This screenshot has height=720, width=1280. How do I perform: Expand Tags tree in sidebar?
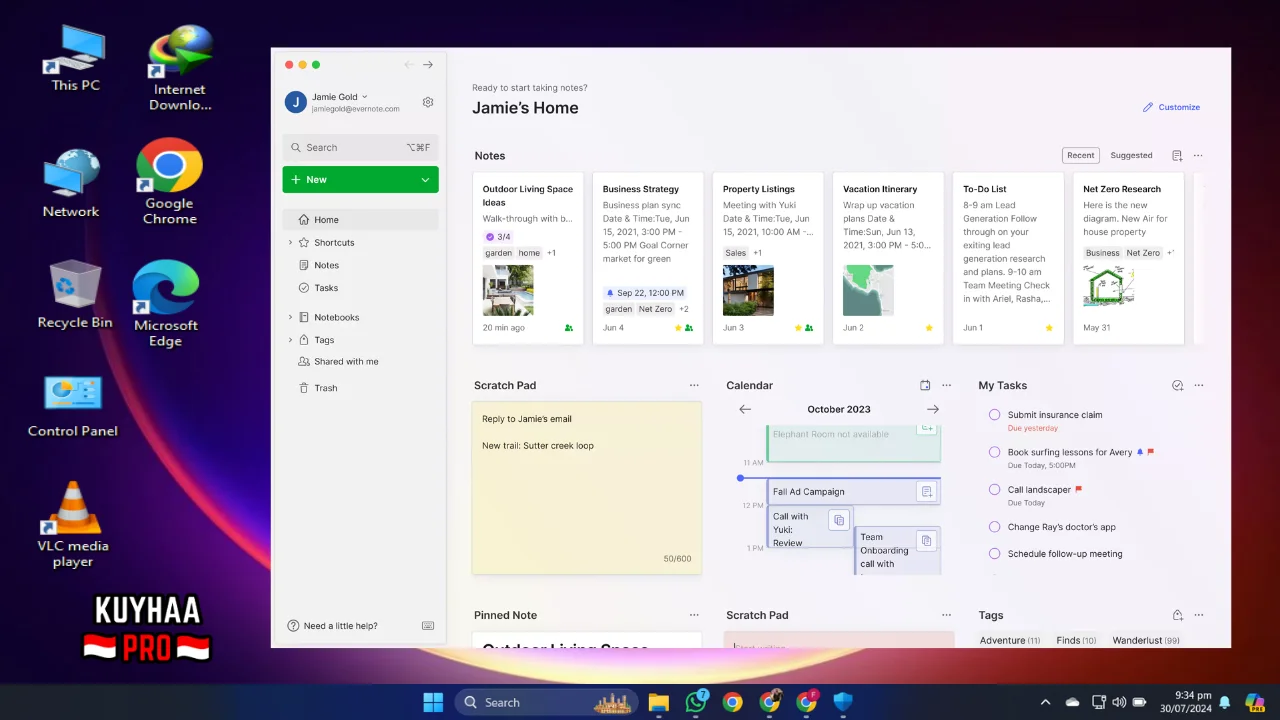click(291, 340)
